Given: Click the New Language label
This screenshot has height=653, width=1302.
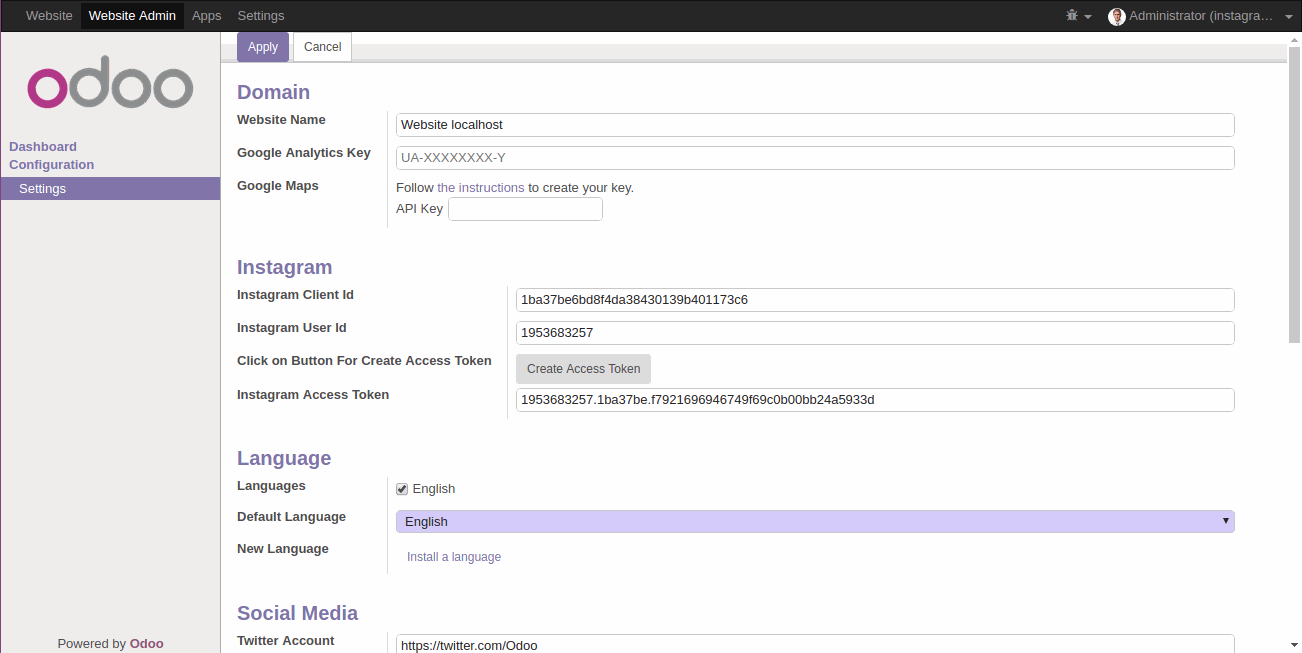Looking at the screenshot, I should 283,549.
